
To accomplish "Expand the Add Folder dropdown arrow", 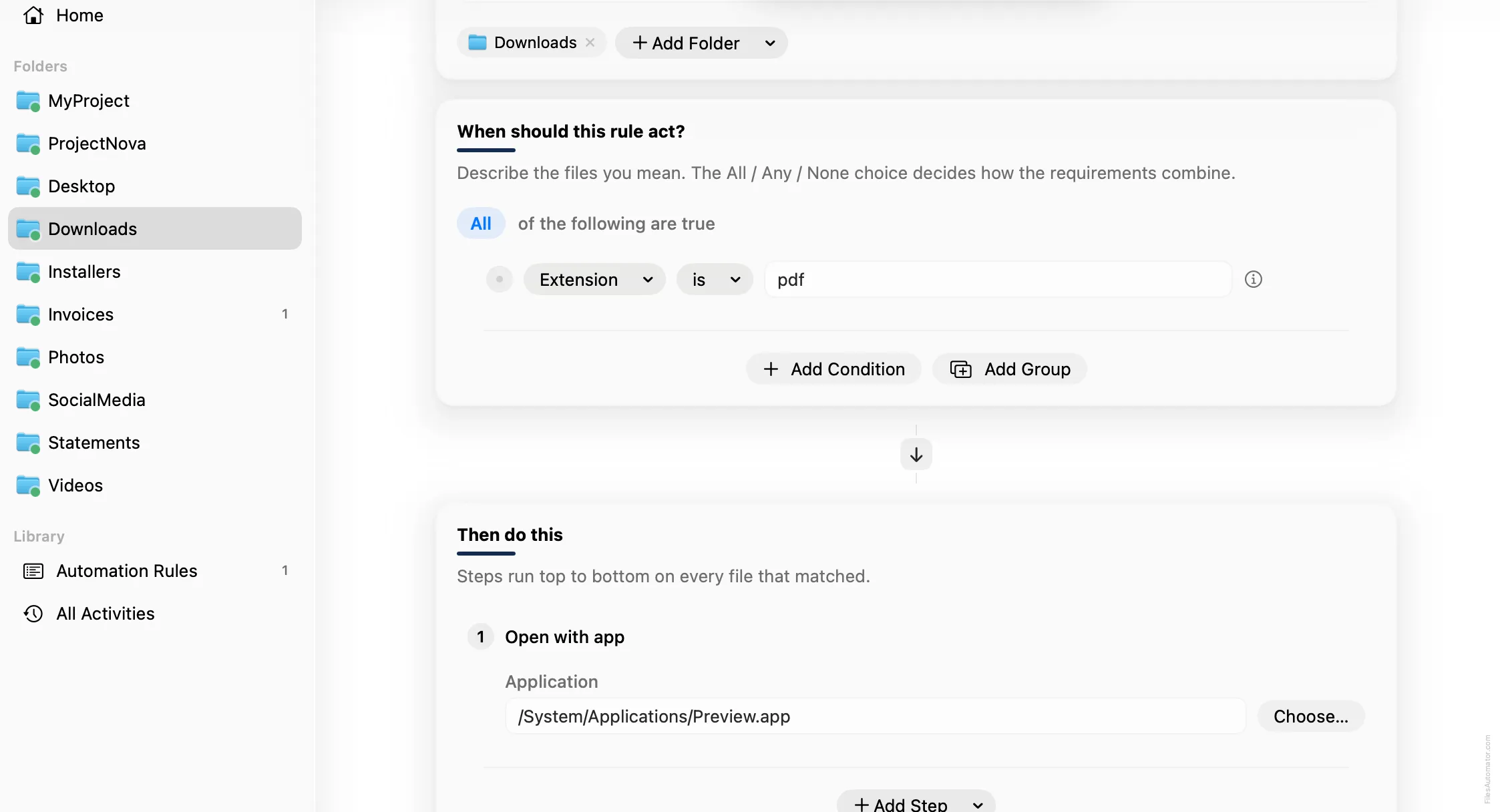I will click(x=769, y=43).
